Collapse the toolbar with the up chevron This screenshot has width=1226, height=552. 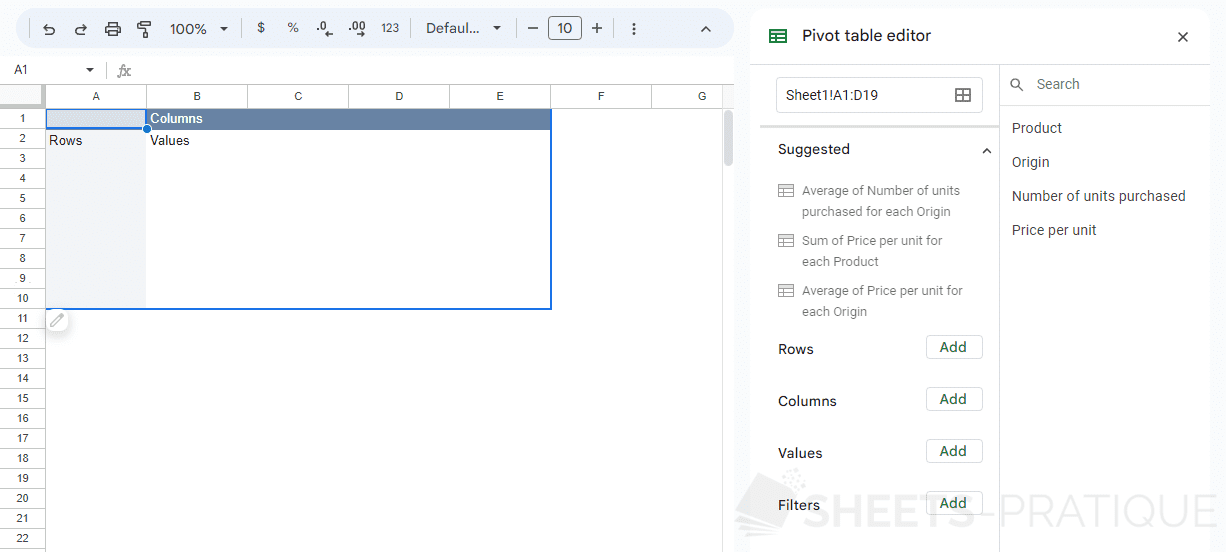pyautogui.click(x=706, y=29)
